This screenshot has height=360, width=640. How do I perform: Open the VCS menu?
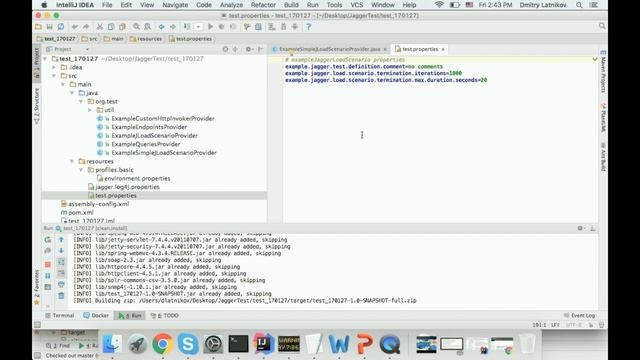(x=357, y=5)
